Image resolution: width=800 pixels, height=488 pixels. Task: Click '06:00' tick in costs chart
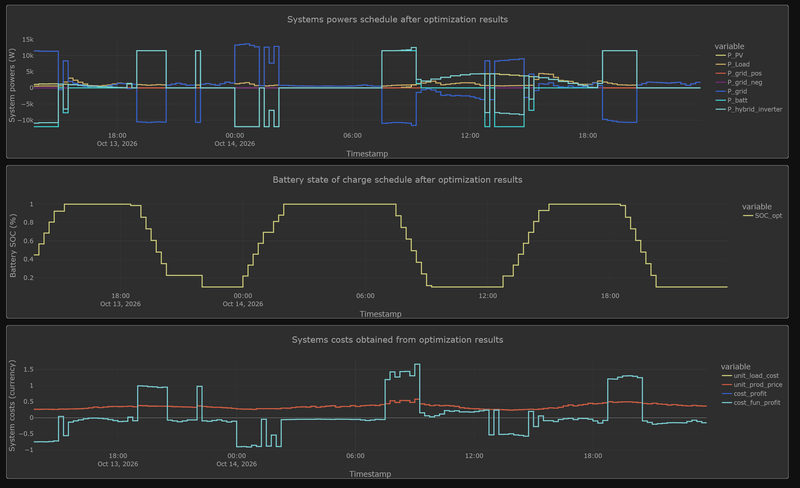[355, 456]
